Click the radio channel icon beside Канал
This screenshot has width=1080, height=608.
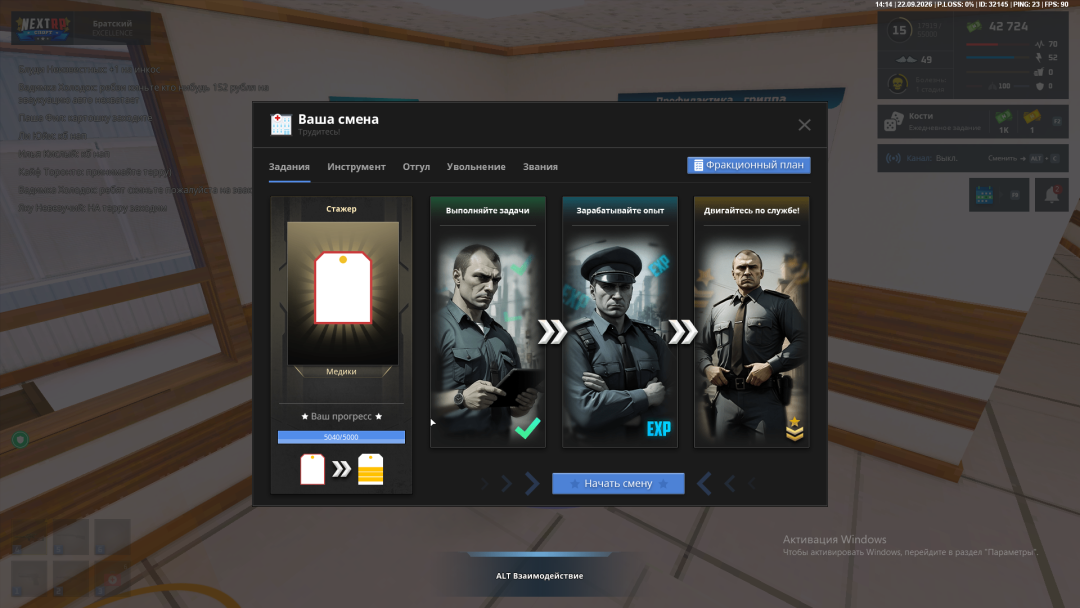click(x=893, y=158)
